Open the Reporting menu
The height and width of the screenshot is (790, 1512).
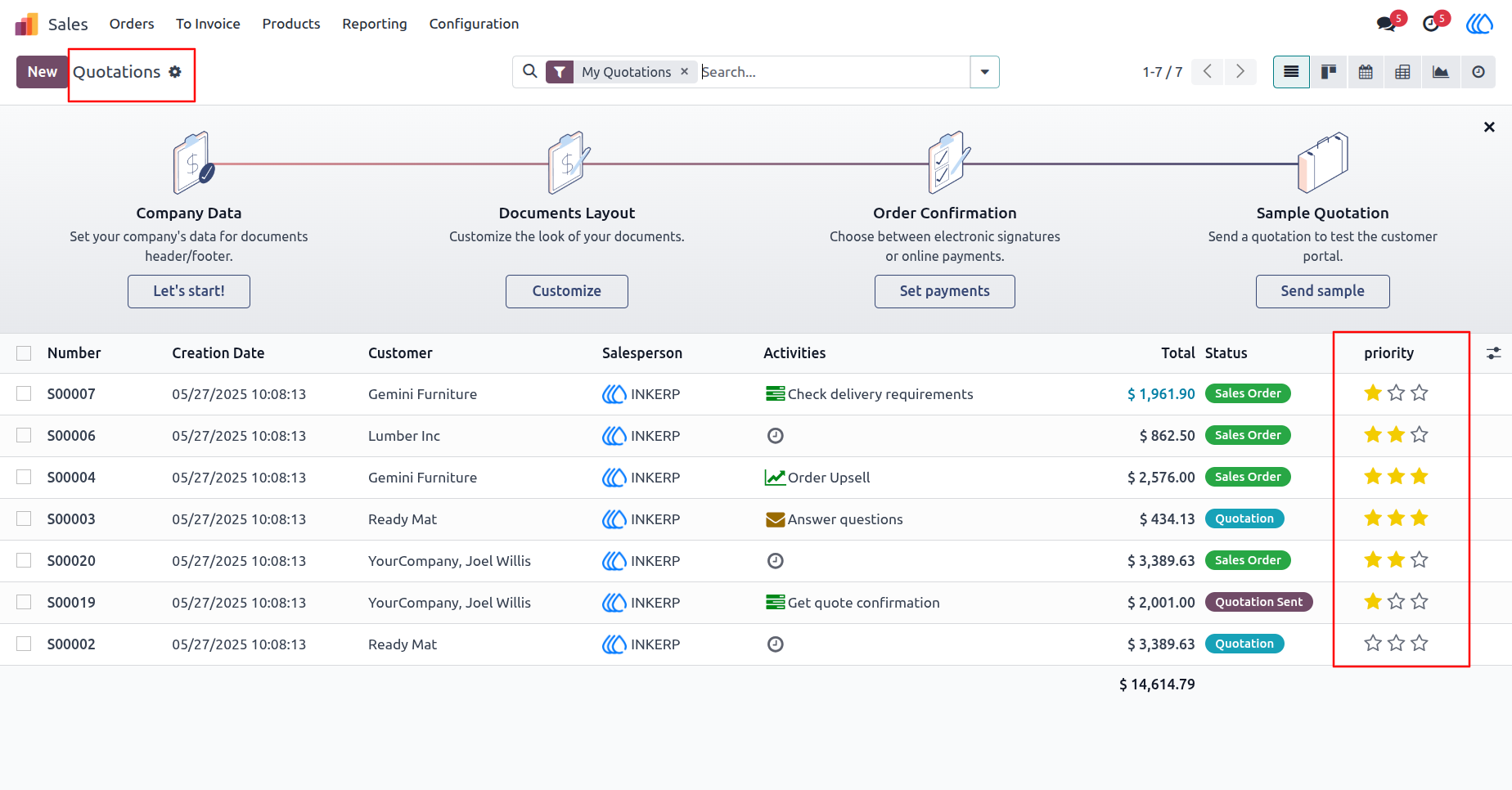point(375,24)
